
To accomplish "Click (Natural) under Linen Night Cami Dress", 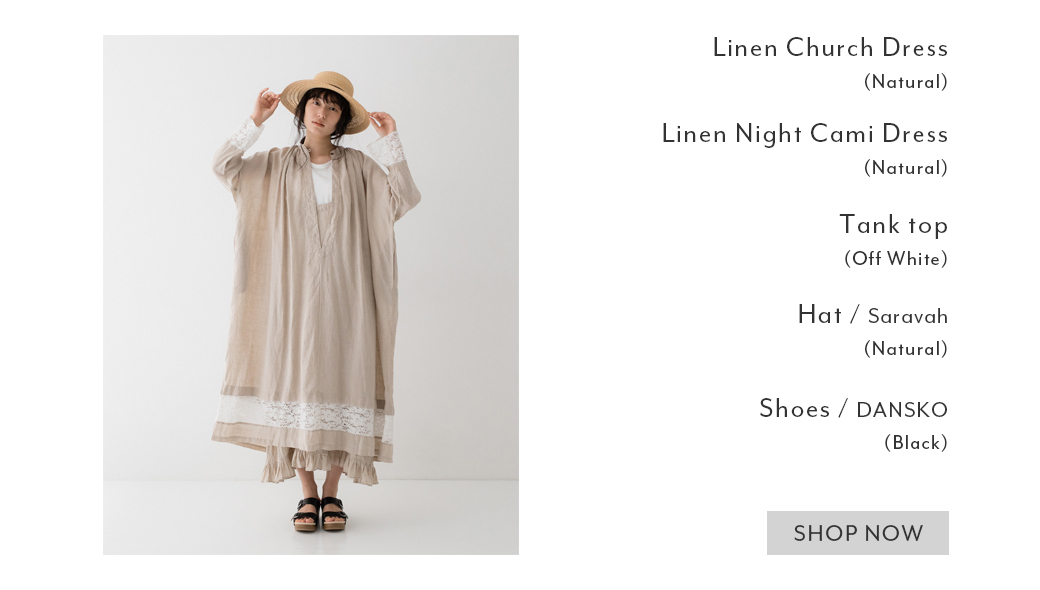I will point(905,168).
